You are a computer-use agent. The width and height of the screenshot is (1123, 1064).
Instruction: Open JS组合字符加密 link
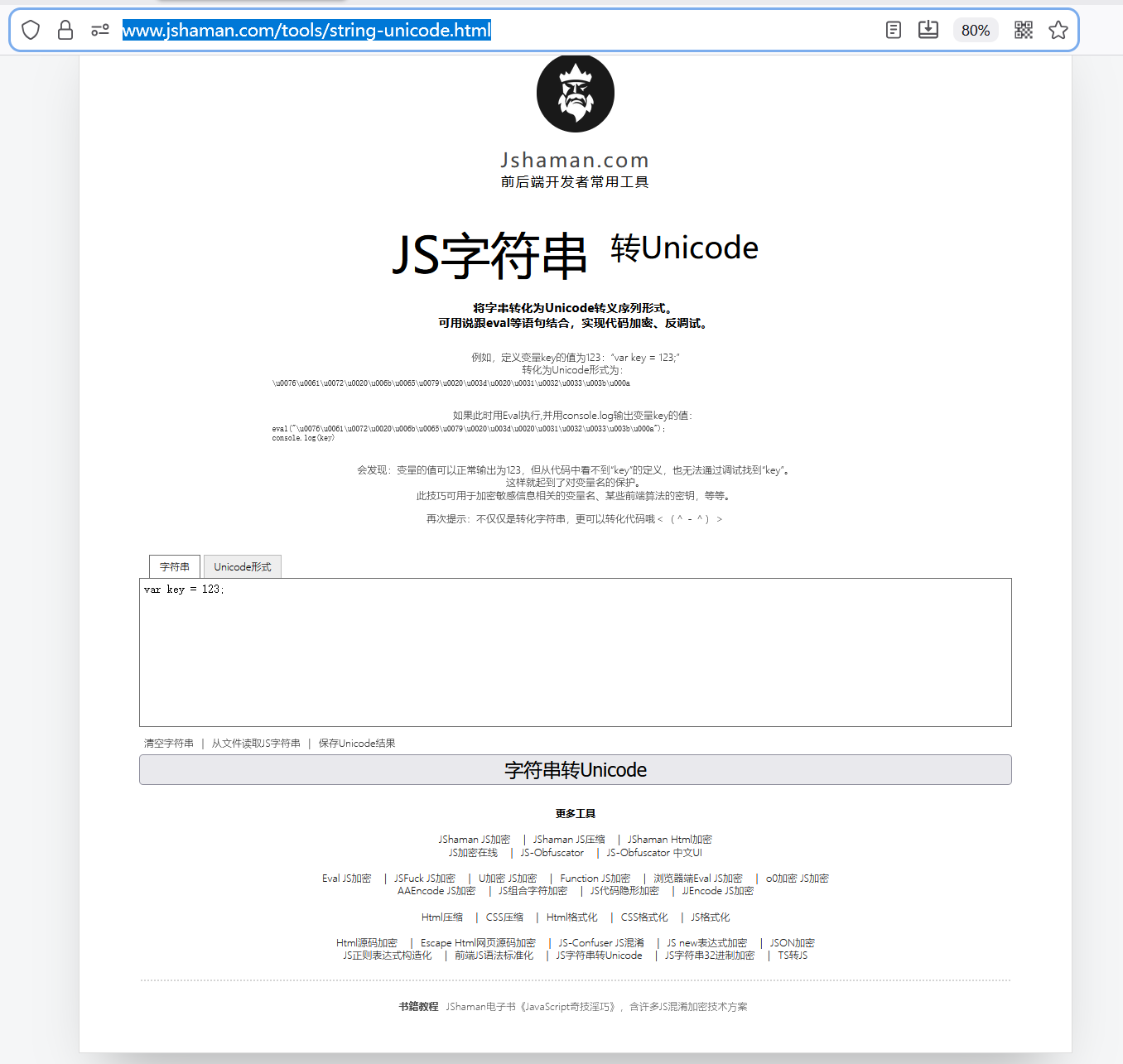coord(533,891)
